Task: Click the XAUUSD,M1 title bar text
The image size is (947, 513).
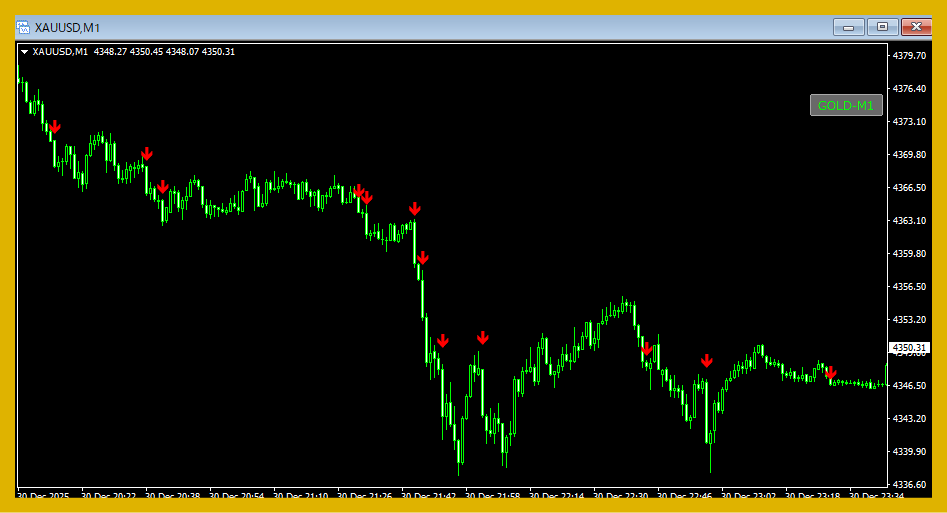Action: [x=67, y=27]
